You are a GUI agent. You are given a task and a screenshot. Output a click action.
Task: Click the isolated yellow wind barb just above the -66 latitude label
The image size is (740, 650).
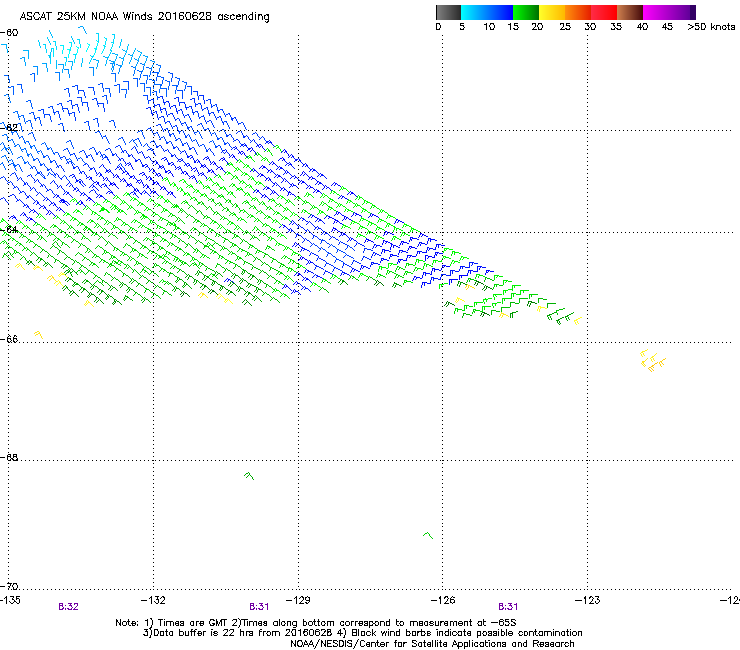pos(38,335)
